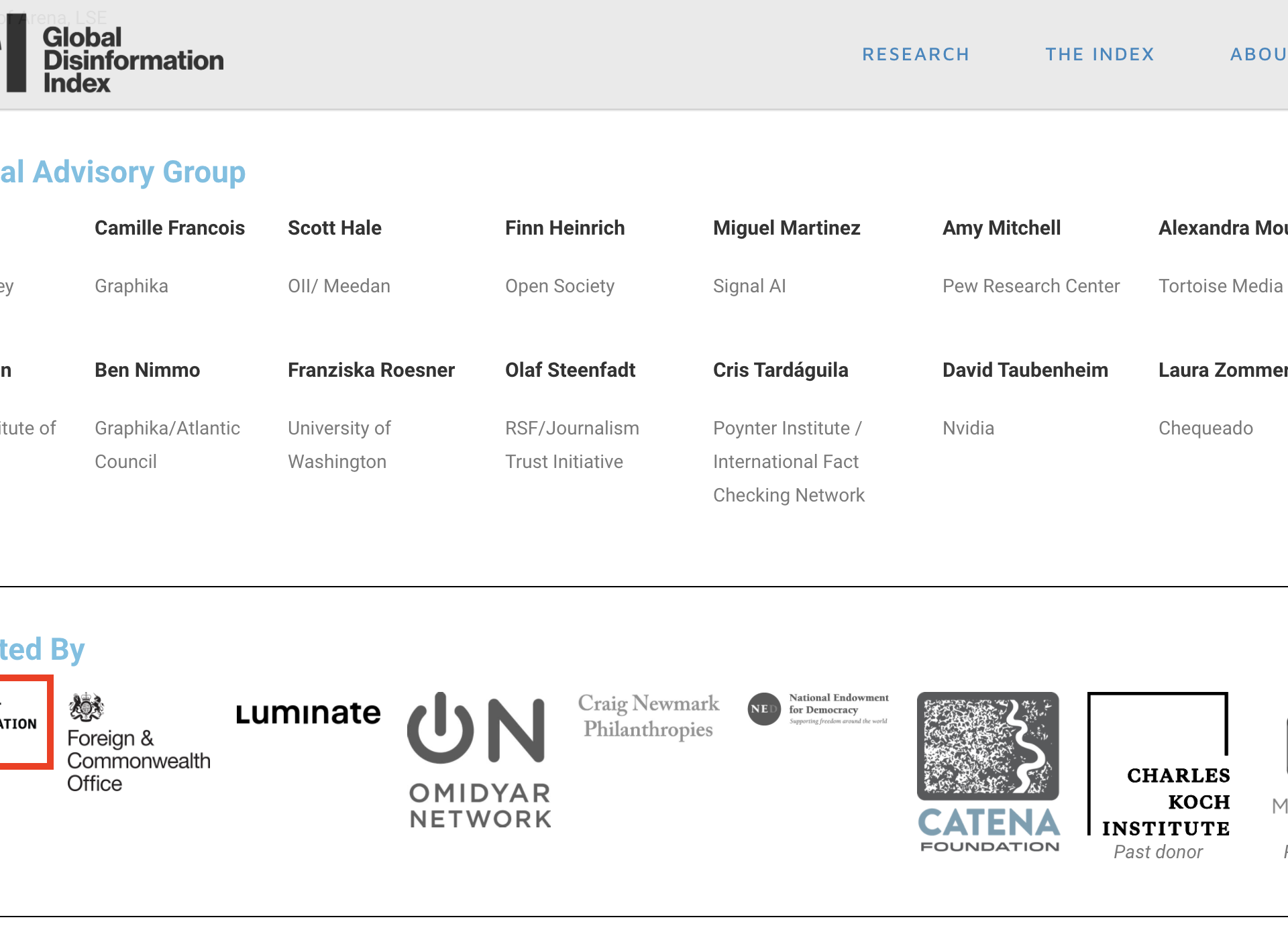
Task: Click David Taubenheim's name
Action: point(1025,370)
